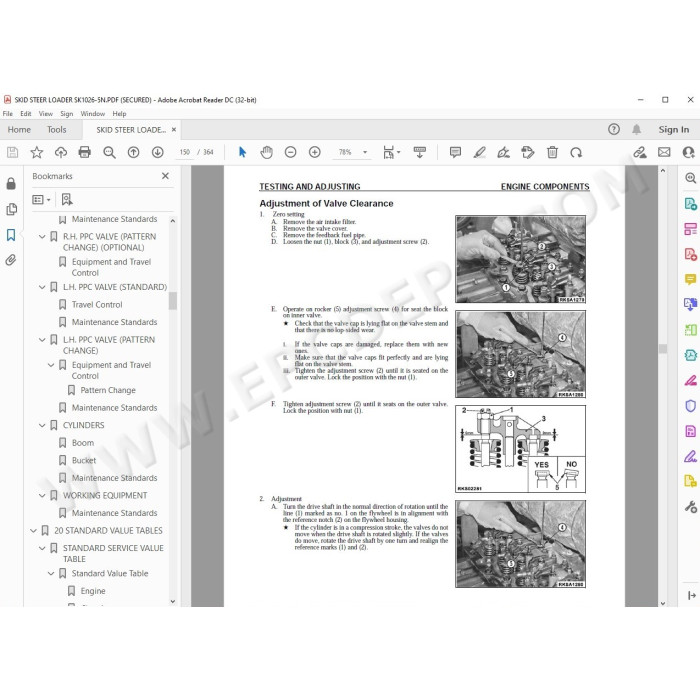Open the Boom bookmark
Image resolution: width=700 pixels, height=700 pixels.
tap(83, 443)
